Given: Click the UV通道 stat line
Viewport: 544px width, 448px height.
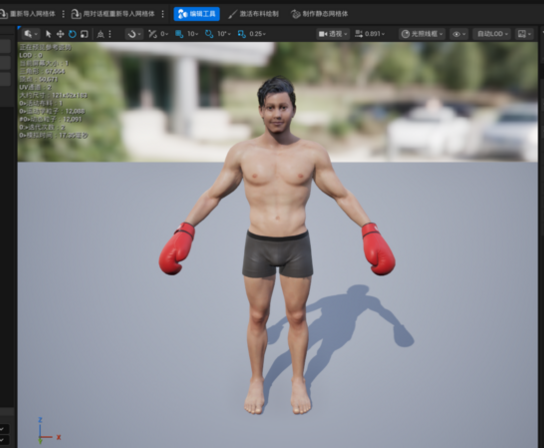Looking at the screenshot, I should coord(36,87).
